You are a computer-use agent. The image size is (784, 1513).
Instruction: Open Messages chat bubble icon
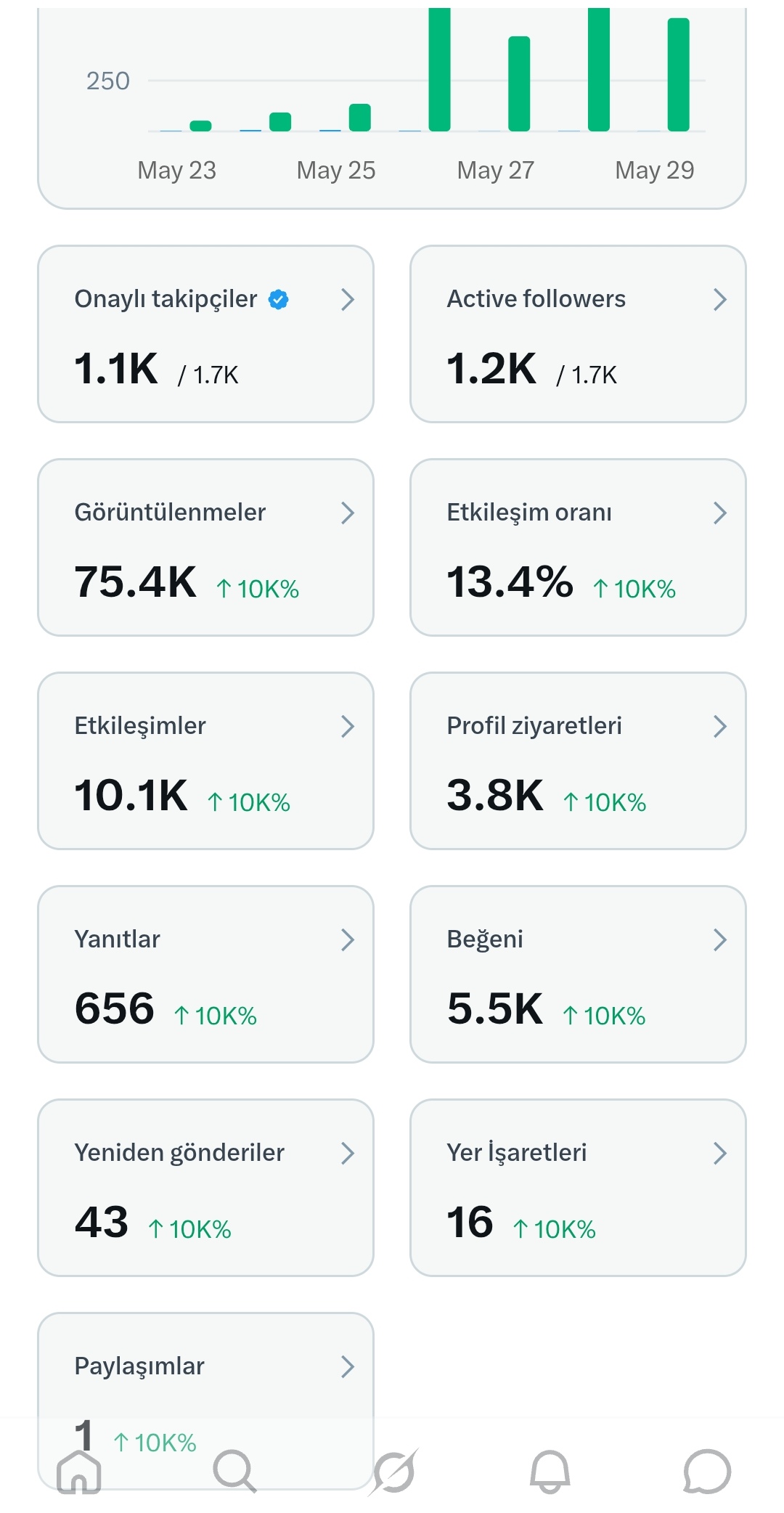click(x=707, y=1472)
